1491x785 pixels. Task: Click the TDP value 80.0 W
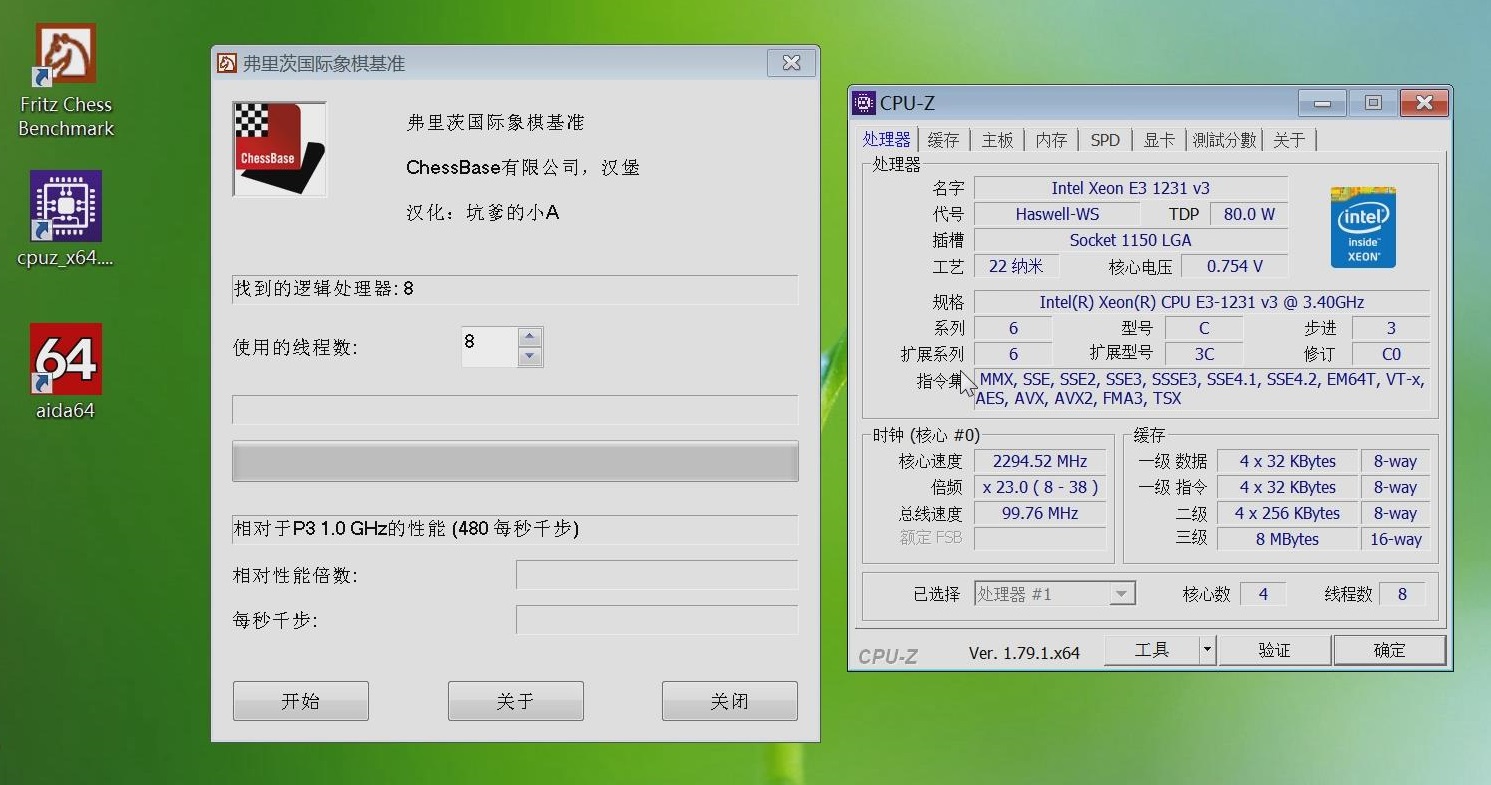(1249, 214)
